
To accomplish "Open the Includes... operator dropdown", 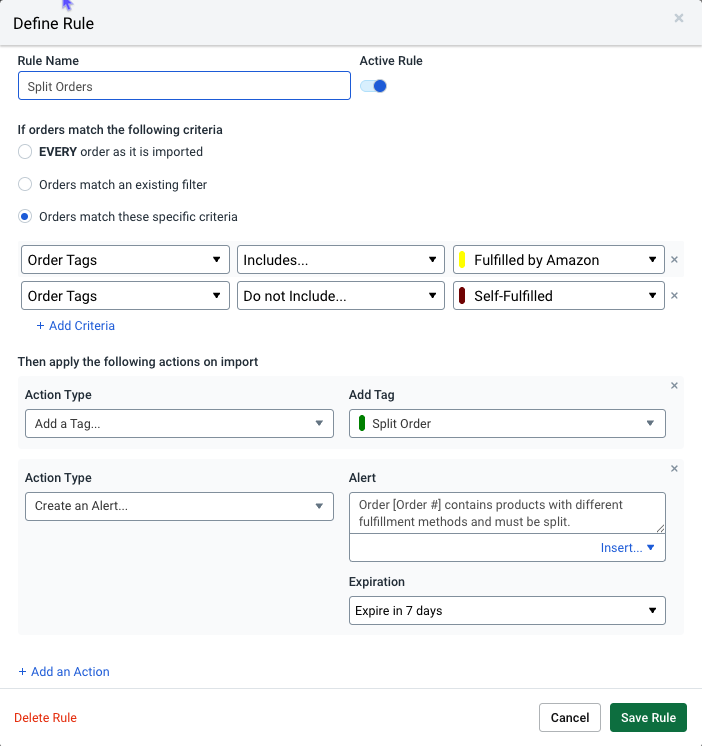I will pos(341,260).
